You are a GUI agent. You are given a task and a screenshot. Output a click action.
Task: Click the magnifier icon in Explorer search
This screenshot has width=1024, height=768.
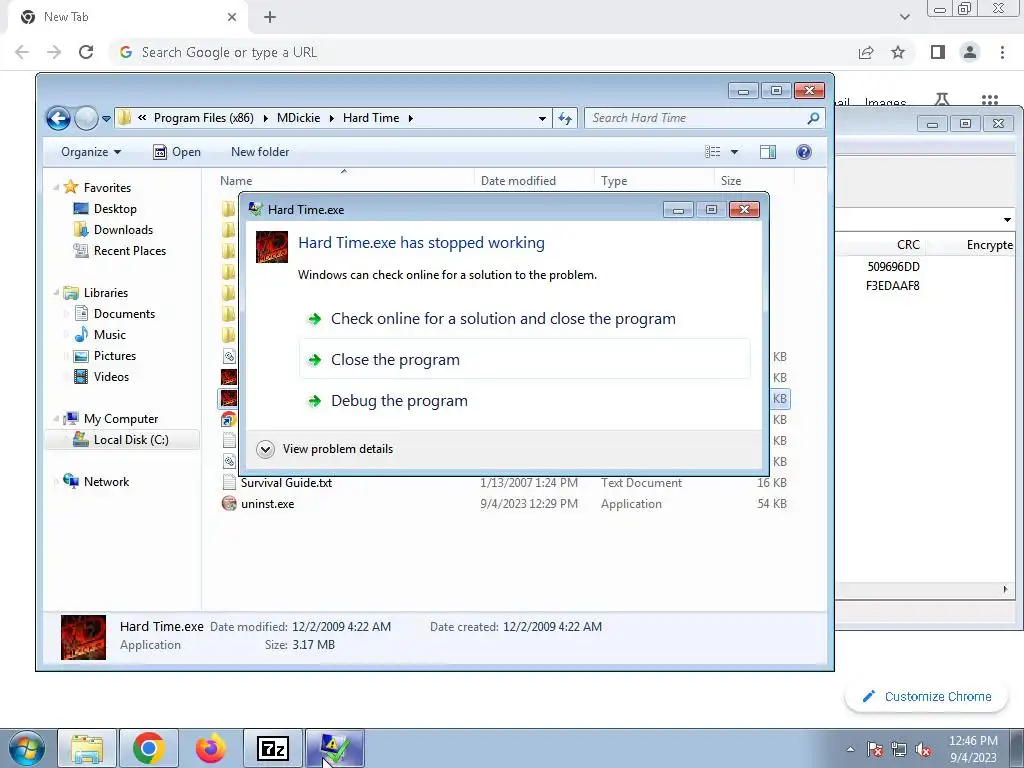click(813, 118)
